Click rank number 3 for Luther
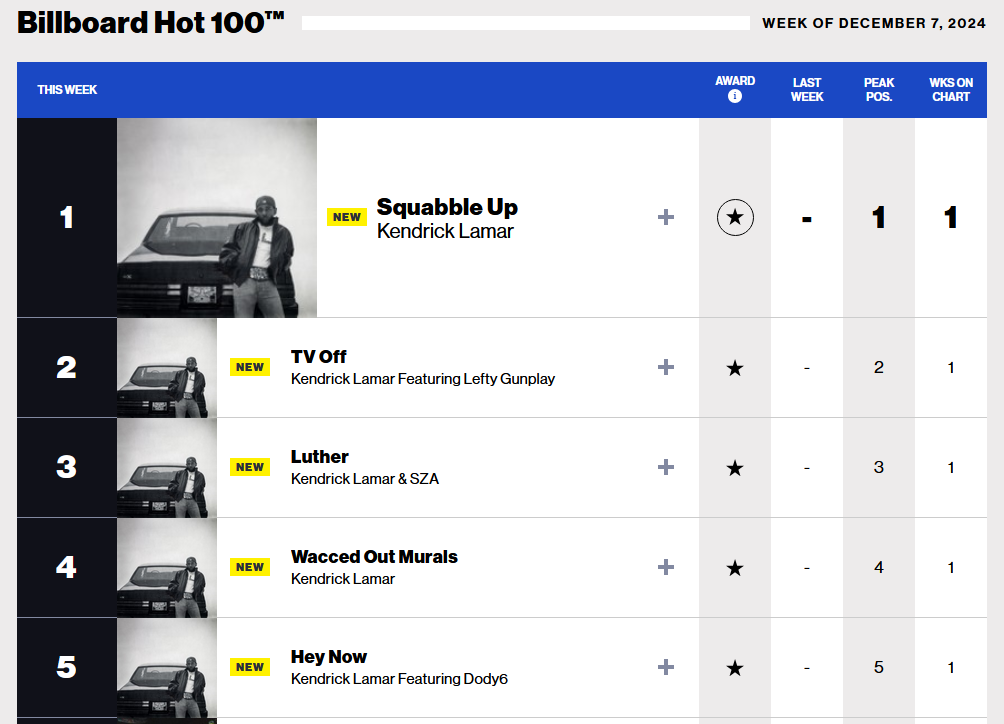The height and width of the screenshot is (724, 1004). (67, 467)
